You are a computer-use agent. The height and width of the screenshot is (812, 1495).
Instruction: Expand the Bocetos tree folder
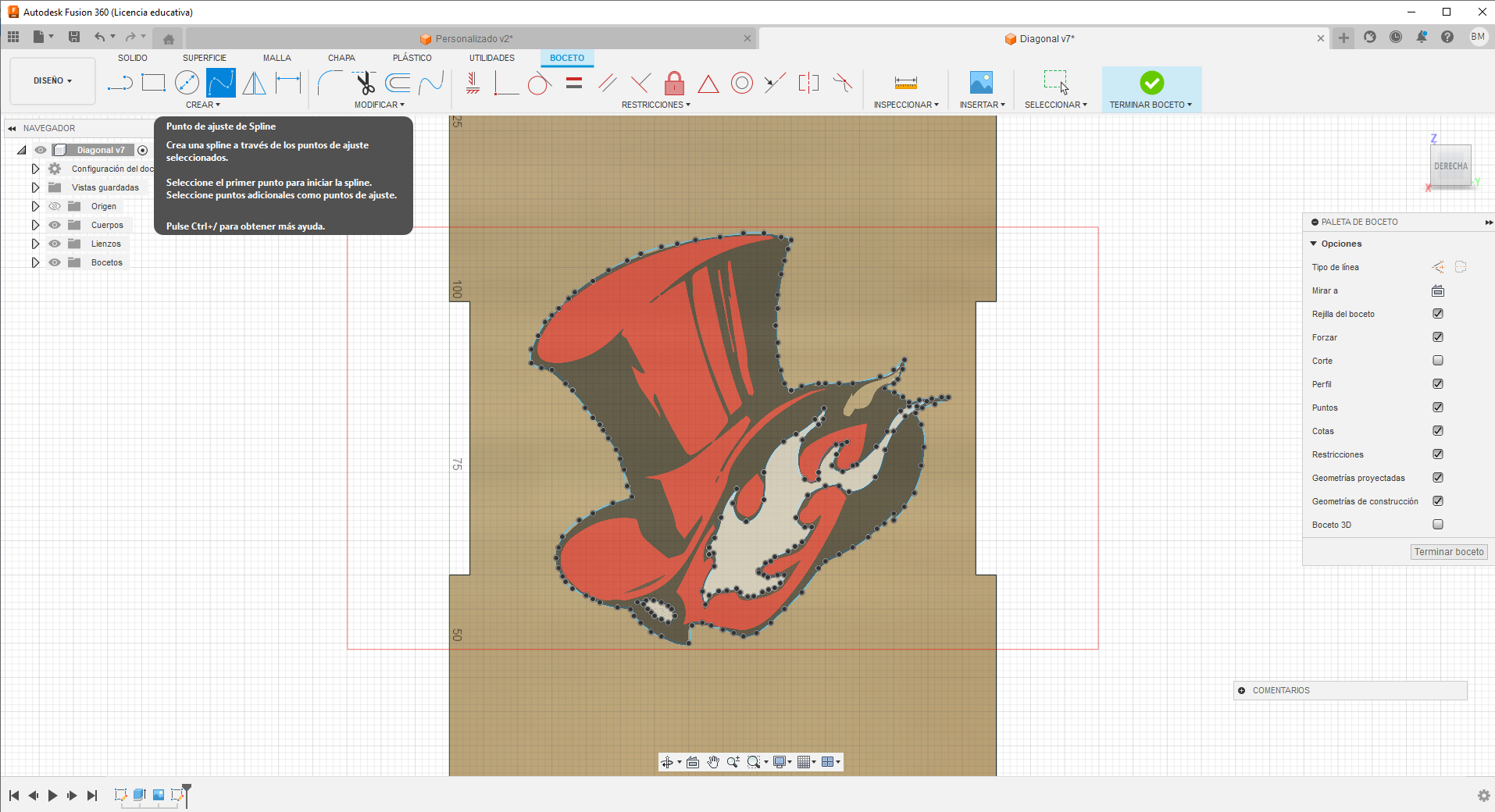pos(35,262)
